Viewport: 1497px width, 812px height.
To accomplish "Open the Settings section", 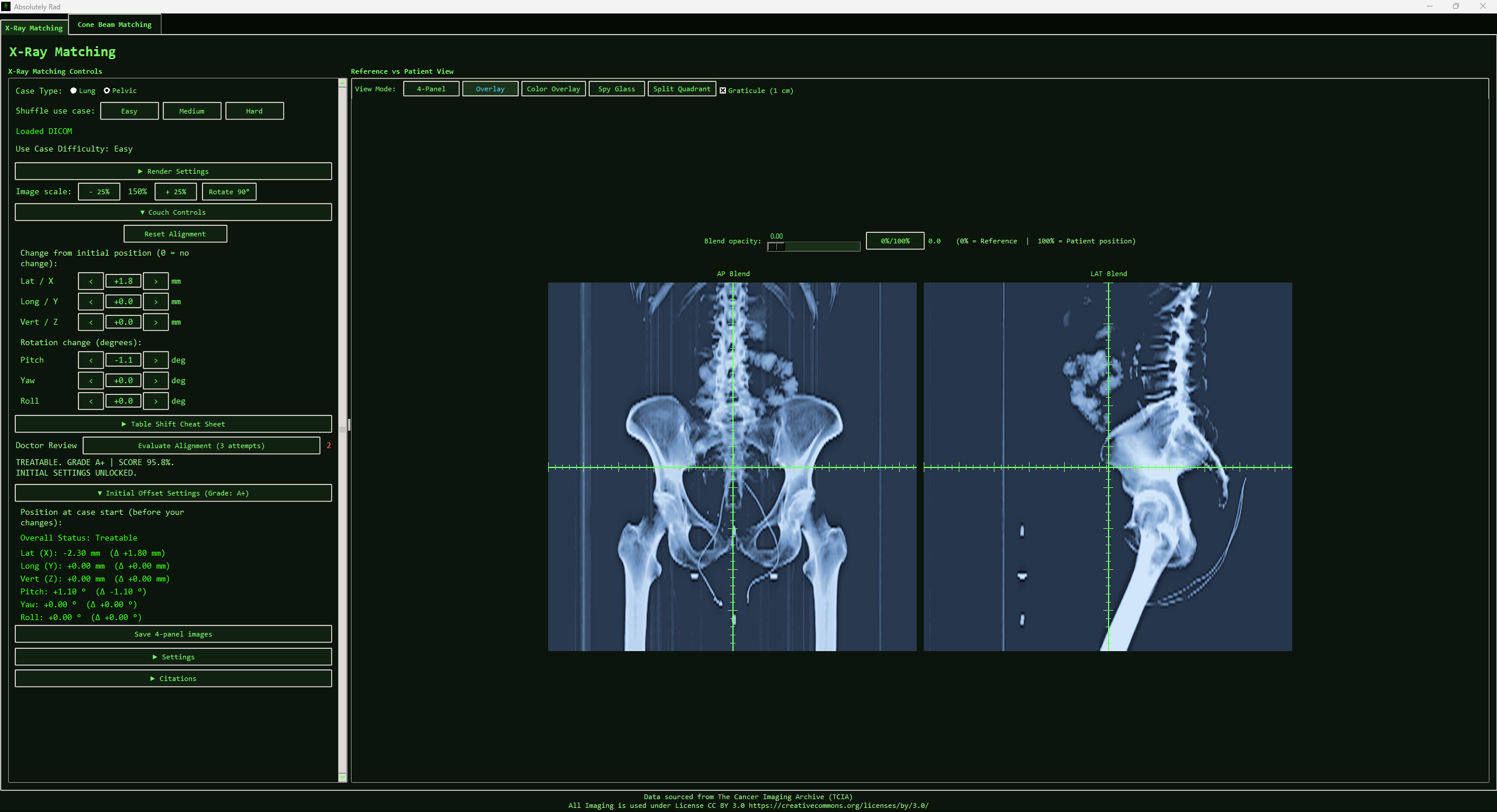I will 173,656.
